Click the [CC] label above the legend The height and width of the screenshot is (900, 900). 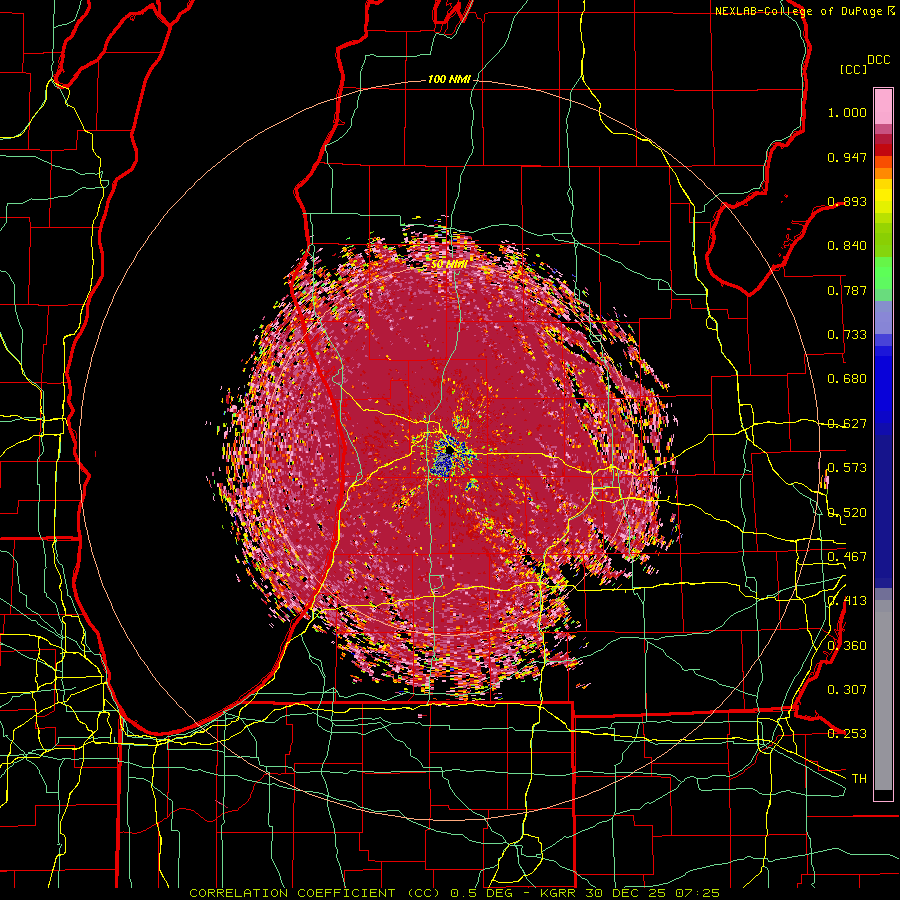click(854, 69)
